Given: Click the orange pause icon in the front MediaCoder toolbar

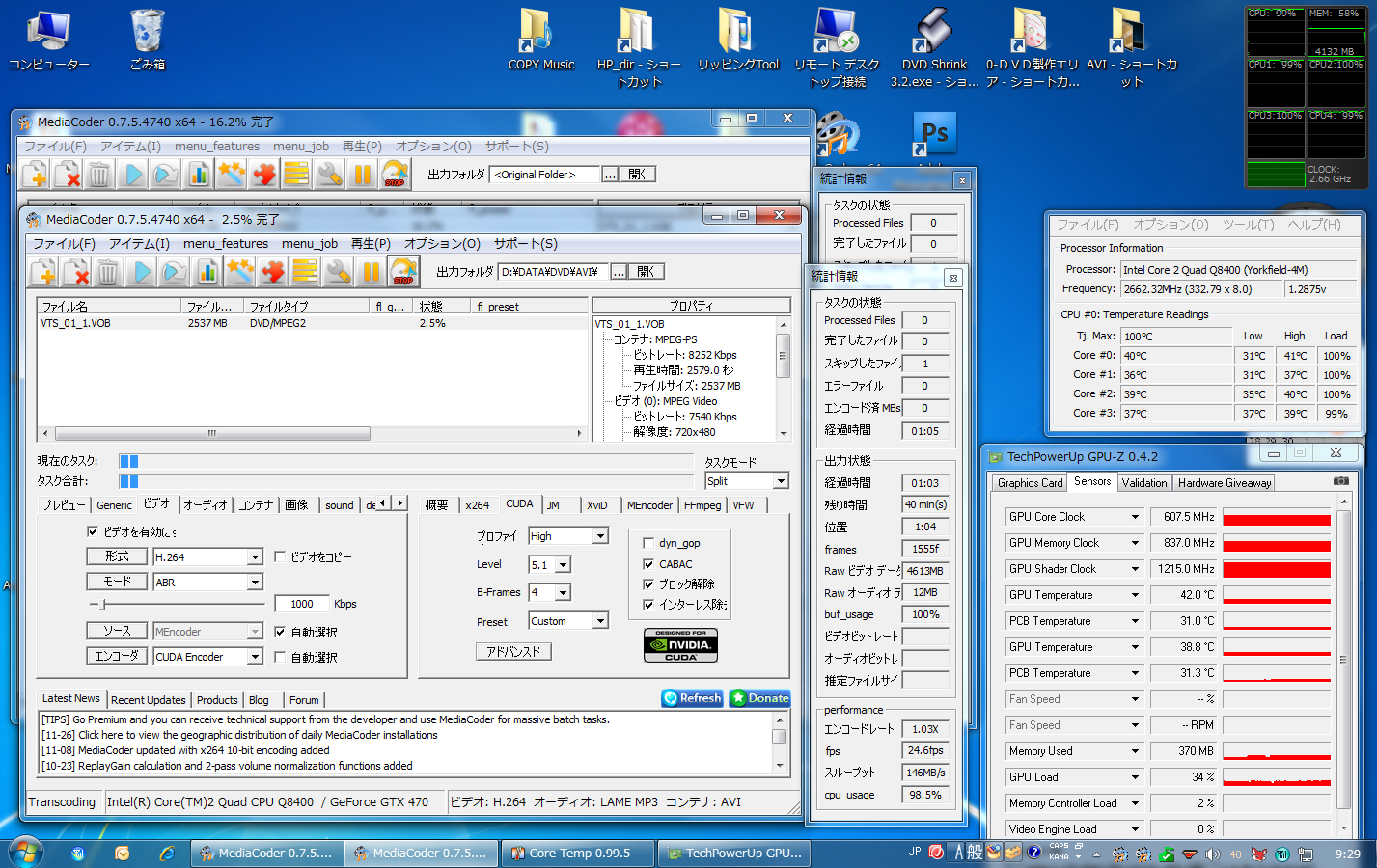Looking at the screenshot, I should click(x=371, y=272).
